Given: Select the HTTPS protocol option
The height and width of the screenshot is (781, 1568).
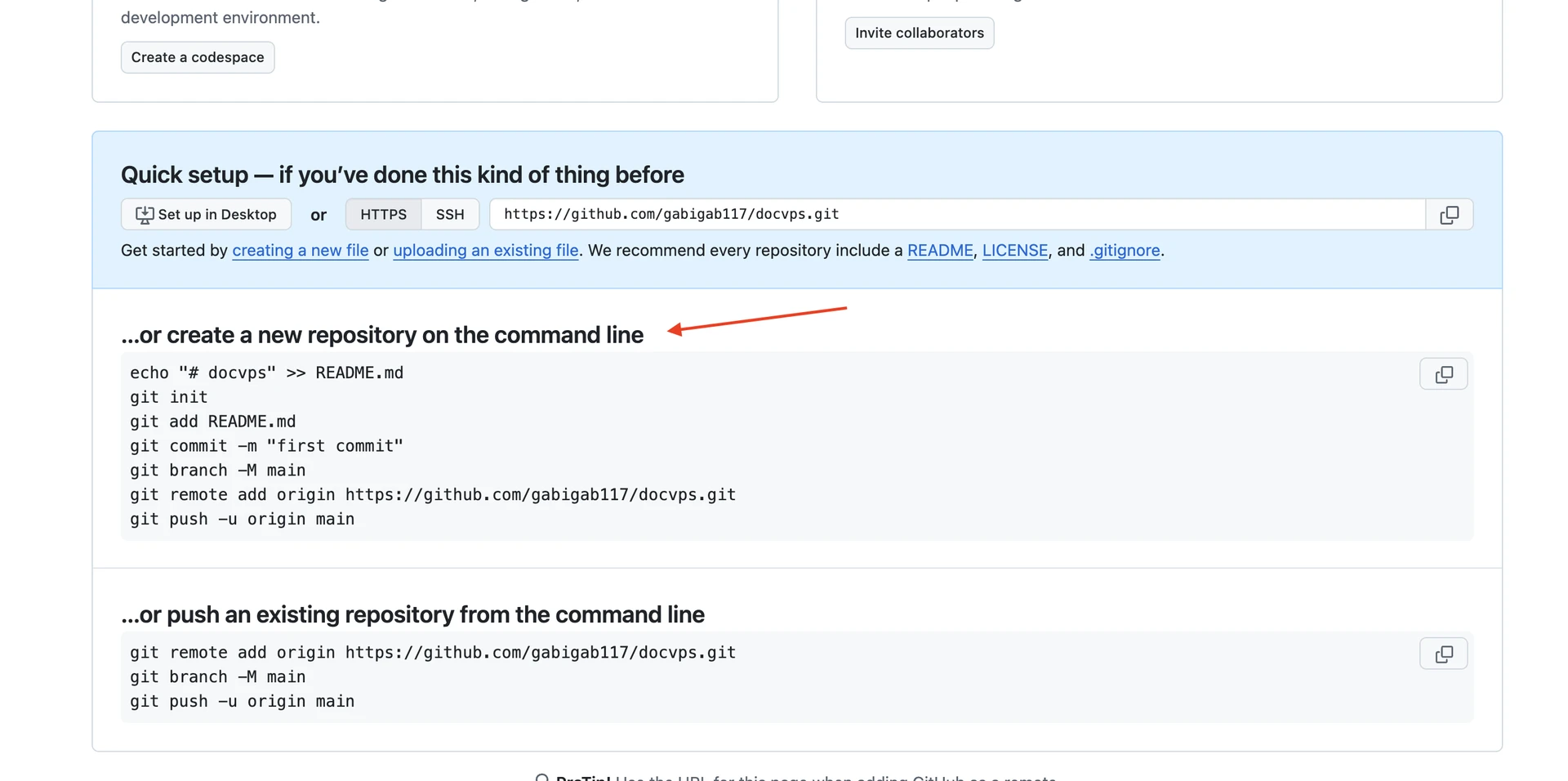Looking at the screenshot, I should pyautogui.click(x=383, y=215).
